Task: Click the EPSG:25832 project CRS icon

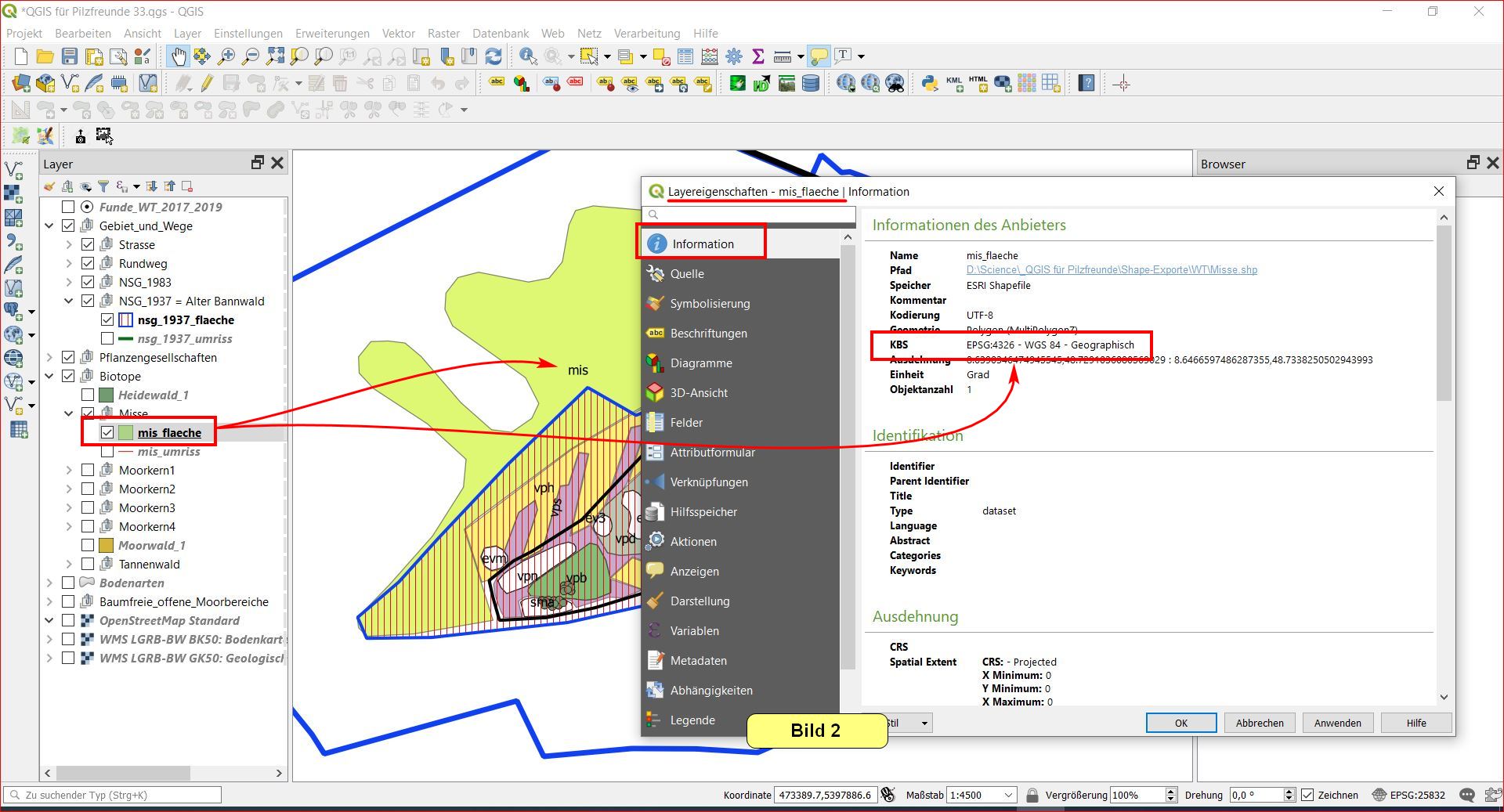Action: (x=1380, y=795)
